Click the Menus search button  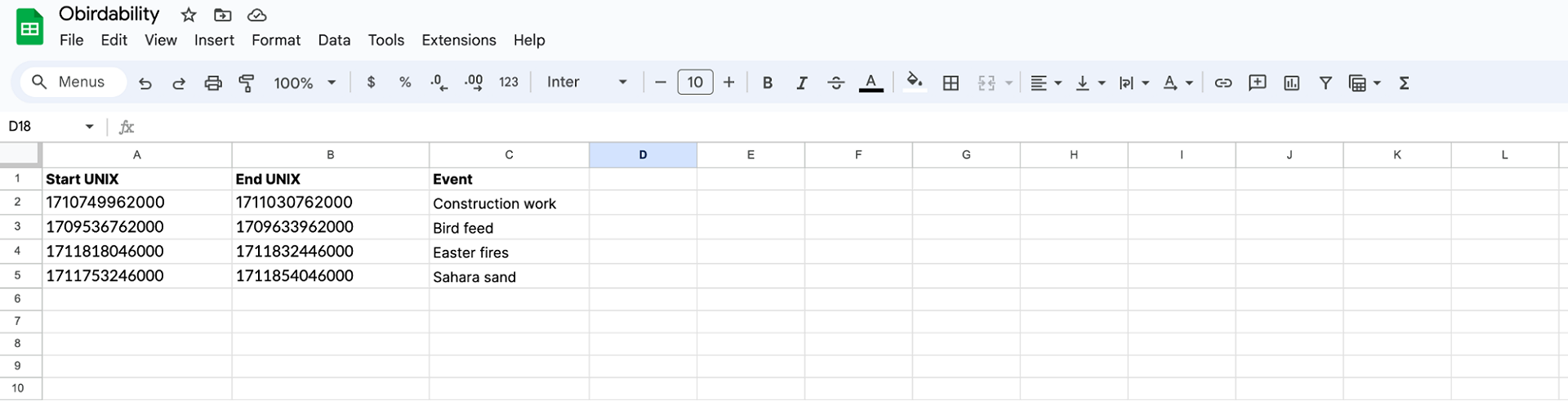click(x=69, y=82)
